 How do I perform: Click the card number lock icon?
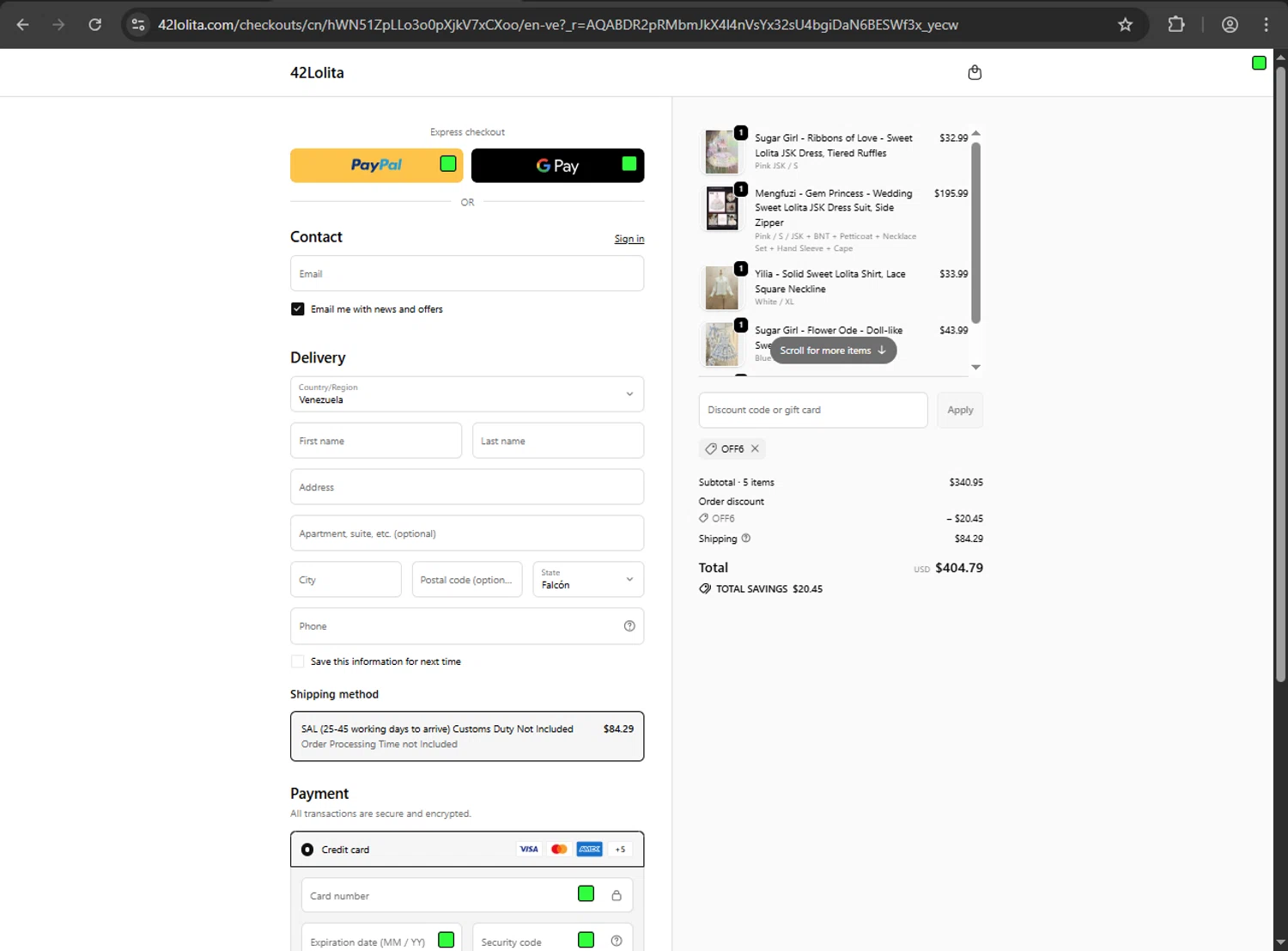tap(616, 895)
